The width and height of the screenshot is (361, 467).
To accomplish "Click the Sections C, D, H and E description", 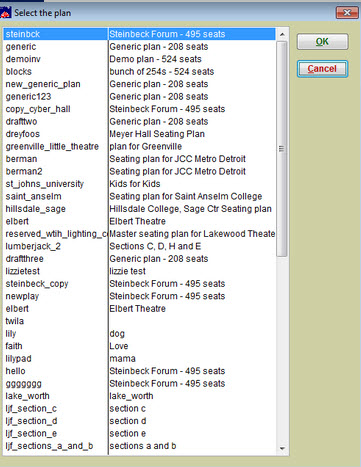I will tap(155, 246).
